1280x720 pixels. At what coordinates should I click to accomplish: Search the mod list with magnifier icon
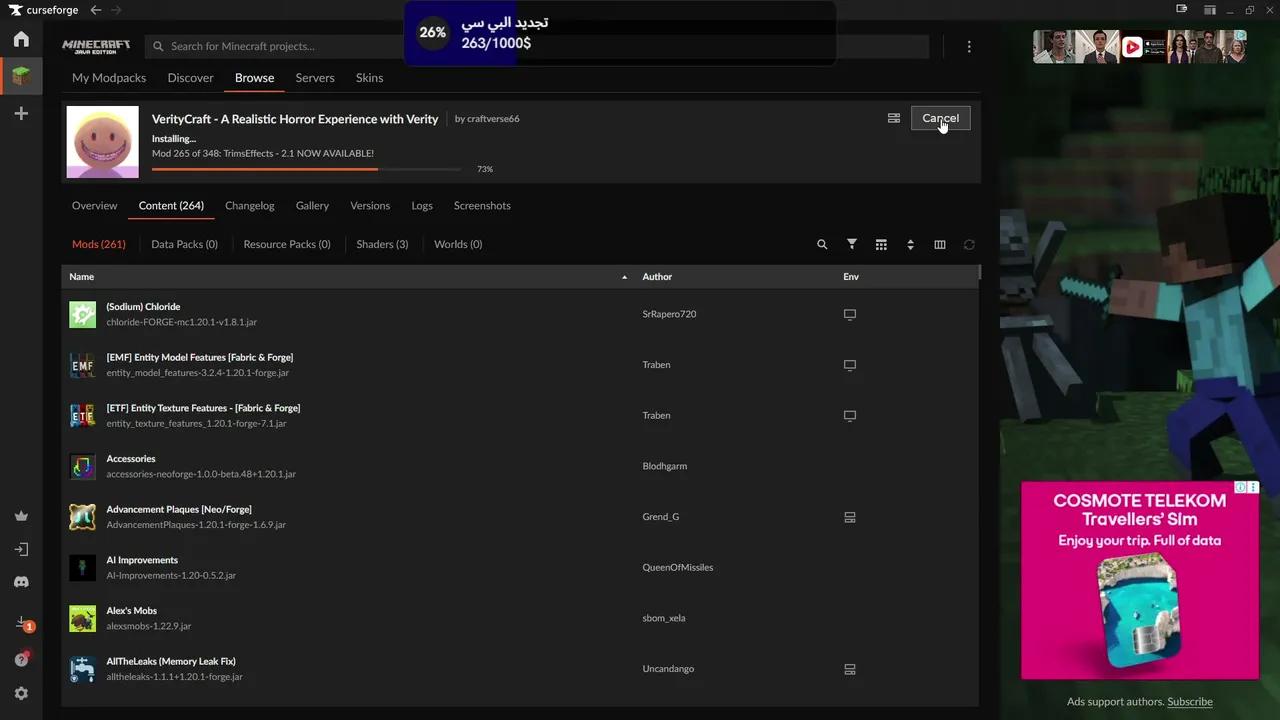pos(822,244)
